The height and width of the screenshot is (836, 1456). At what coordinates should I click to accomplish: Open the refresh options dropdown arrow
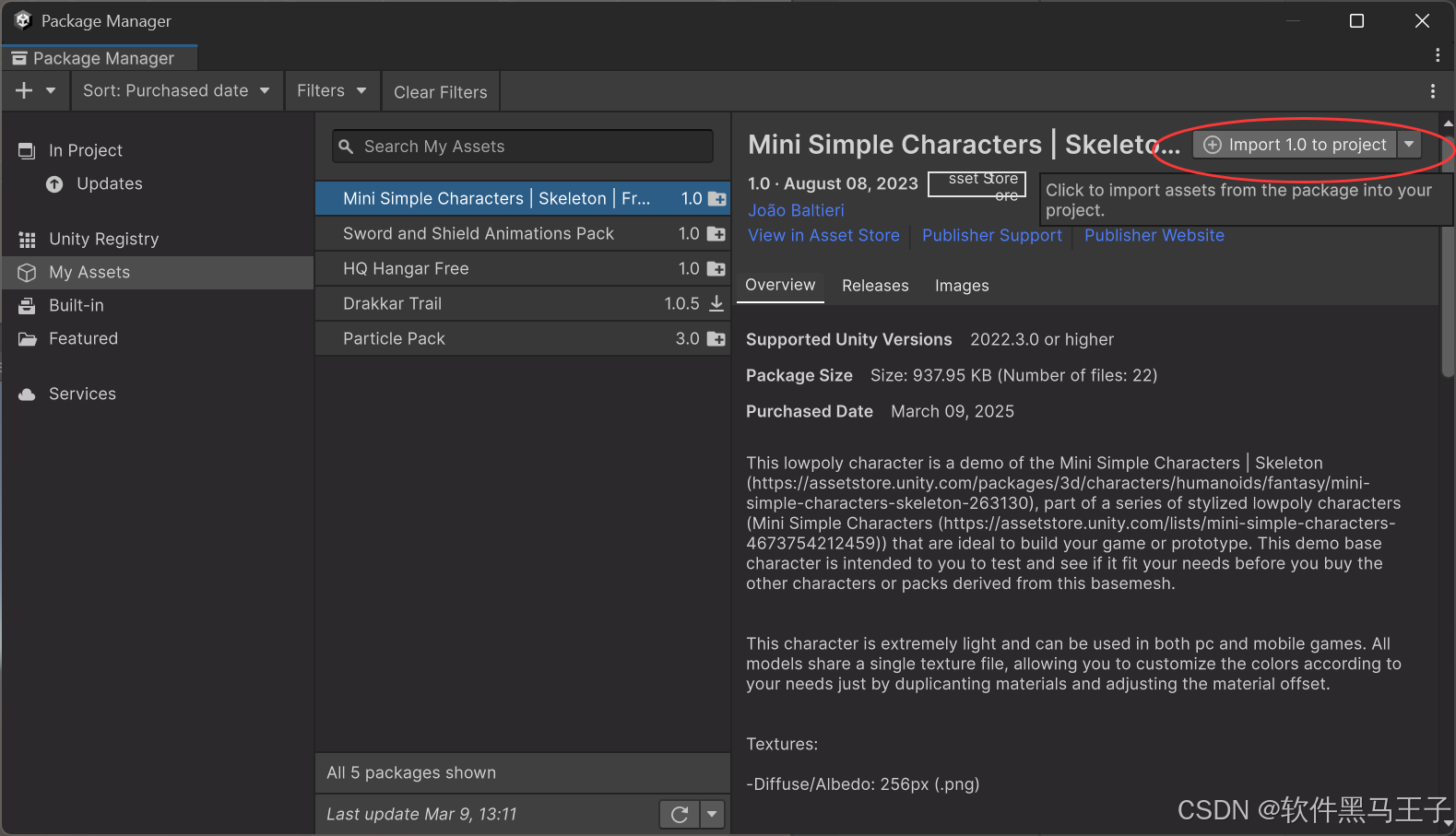(x=712, y=814)
